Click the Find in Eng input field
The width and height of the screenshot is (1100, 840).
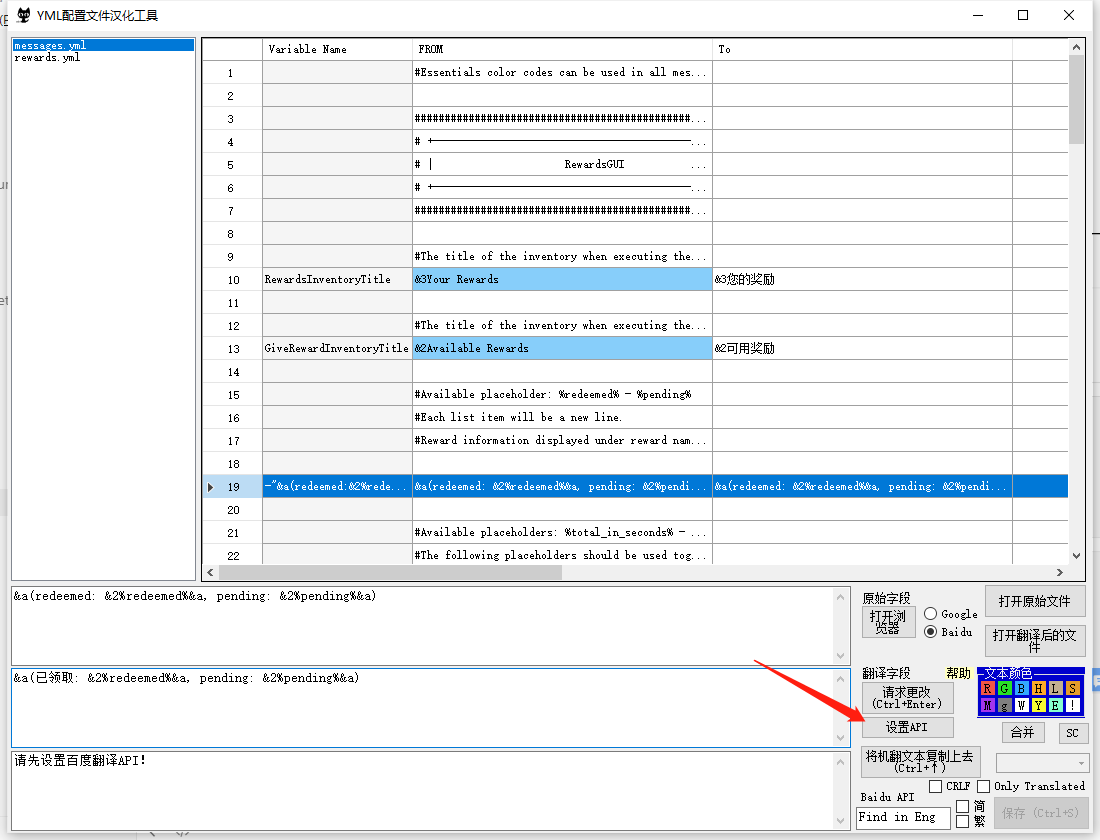pyautogui.click(x=902, y=818)
